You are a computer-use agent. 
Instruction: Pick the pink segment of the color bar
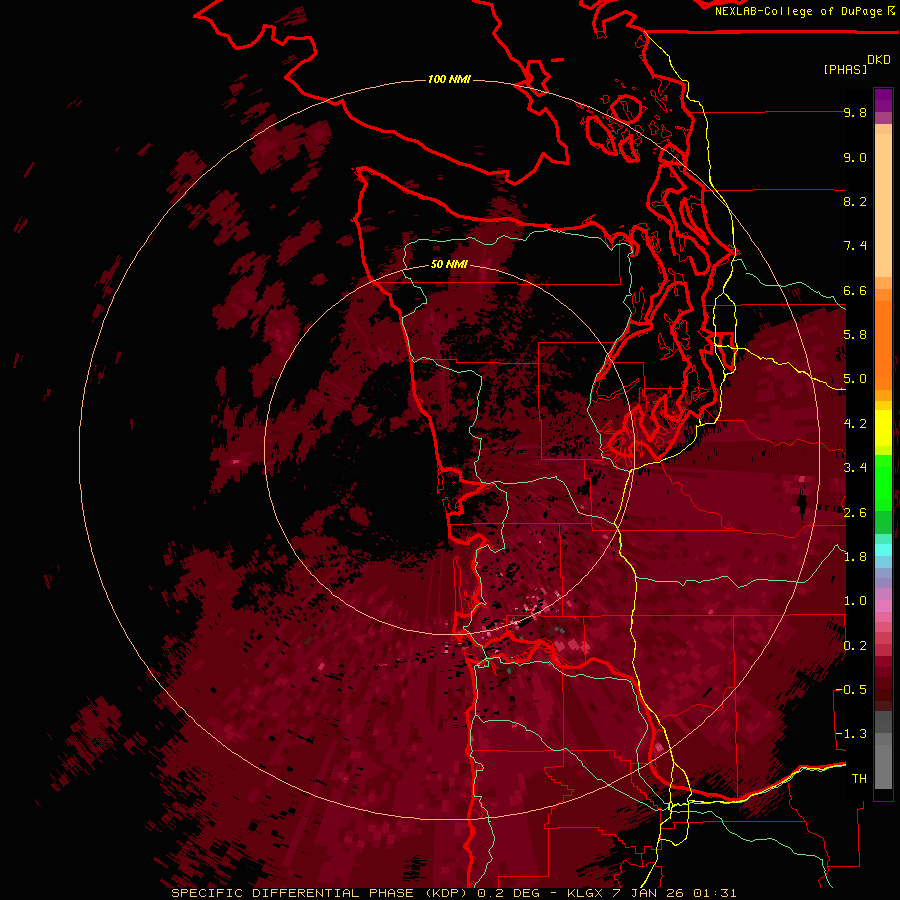pos(883,606)
